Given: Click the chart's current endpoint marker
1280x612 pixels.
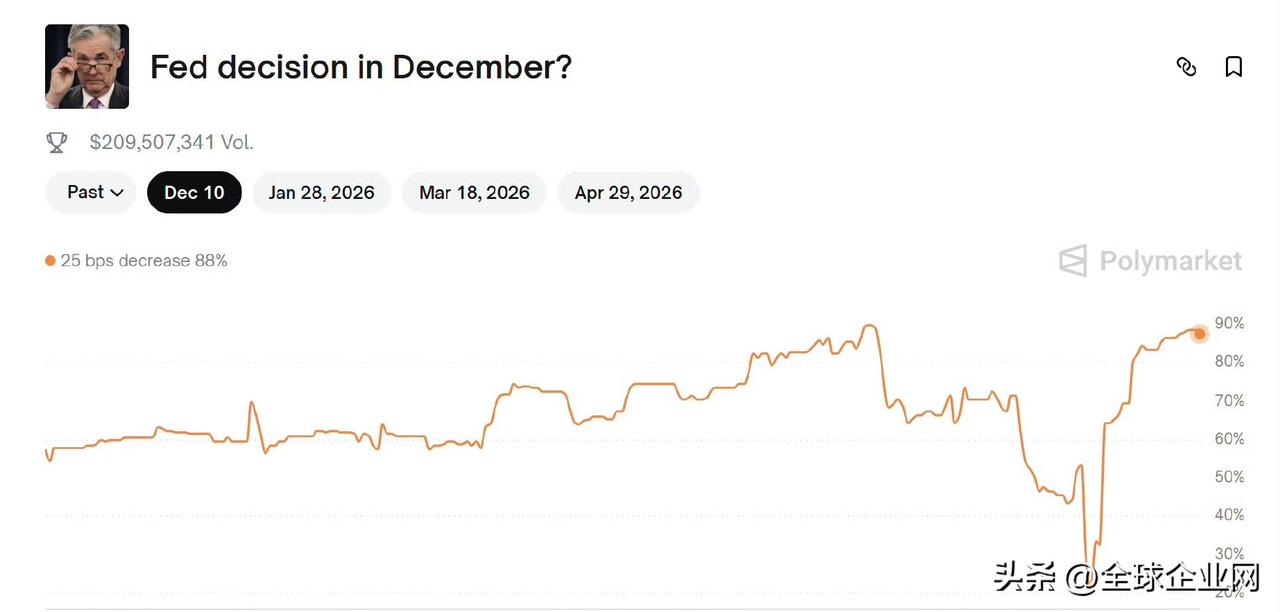Looking at the screenshot, I should tap(1200, 333).
